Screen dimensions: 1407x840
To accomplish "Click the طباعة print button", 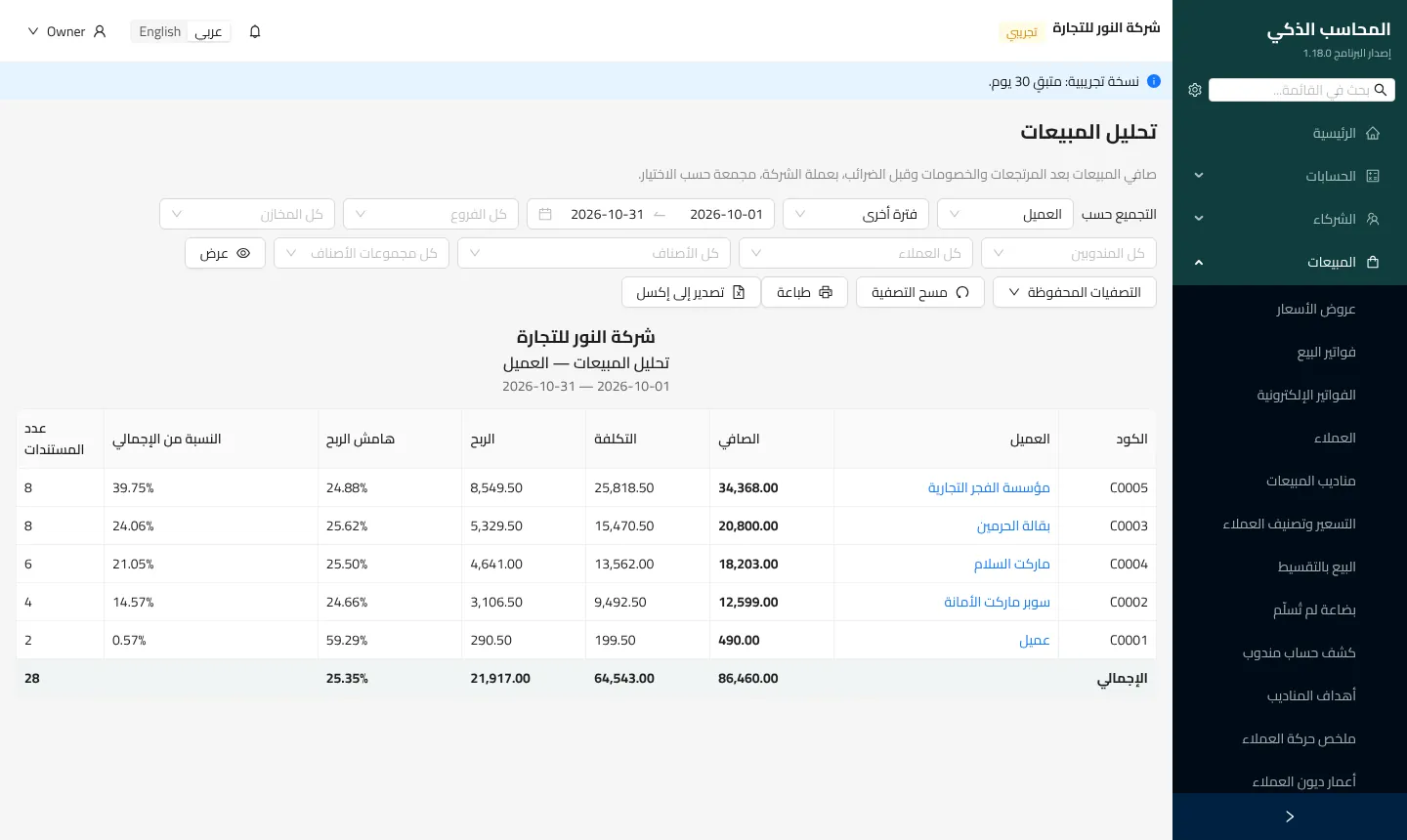I will (x=805, y=292).
